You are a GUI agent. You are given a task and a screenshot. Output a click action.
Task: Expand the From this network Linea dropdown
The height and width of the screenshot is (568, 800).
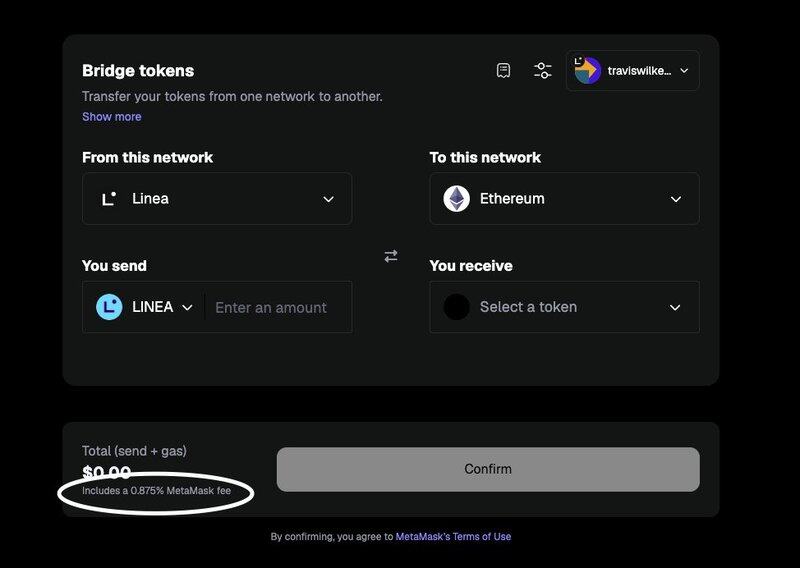(217, 199)
